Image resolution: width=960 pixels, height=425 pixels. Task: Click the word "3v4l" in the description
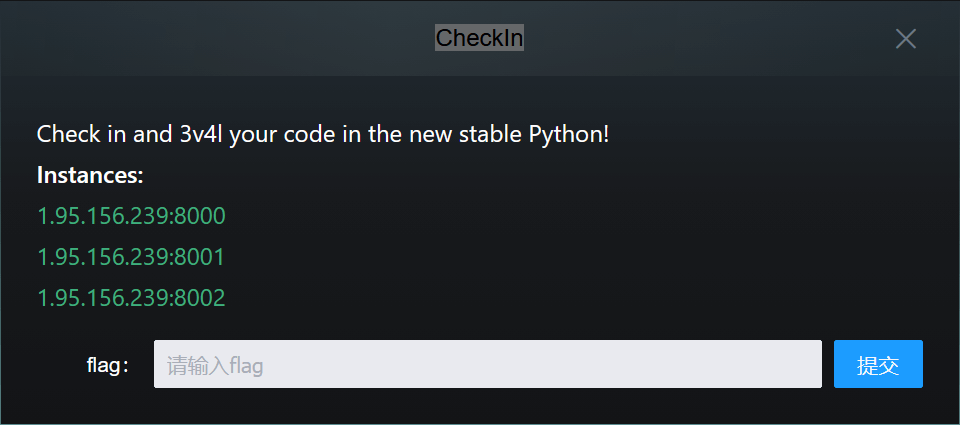tap(200, 134)
